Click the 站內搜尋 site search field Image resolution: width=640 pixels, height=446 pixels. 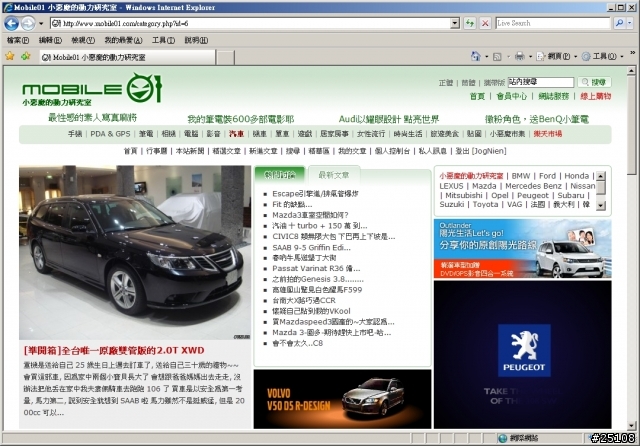click(x=541, y=82)
